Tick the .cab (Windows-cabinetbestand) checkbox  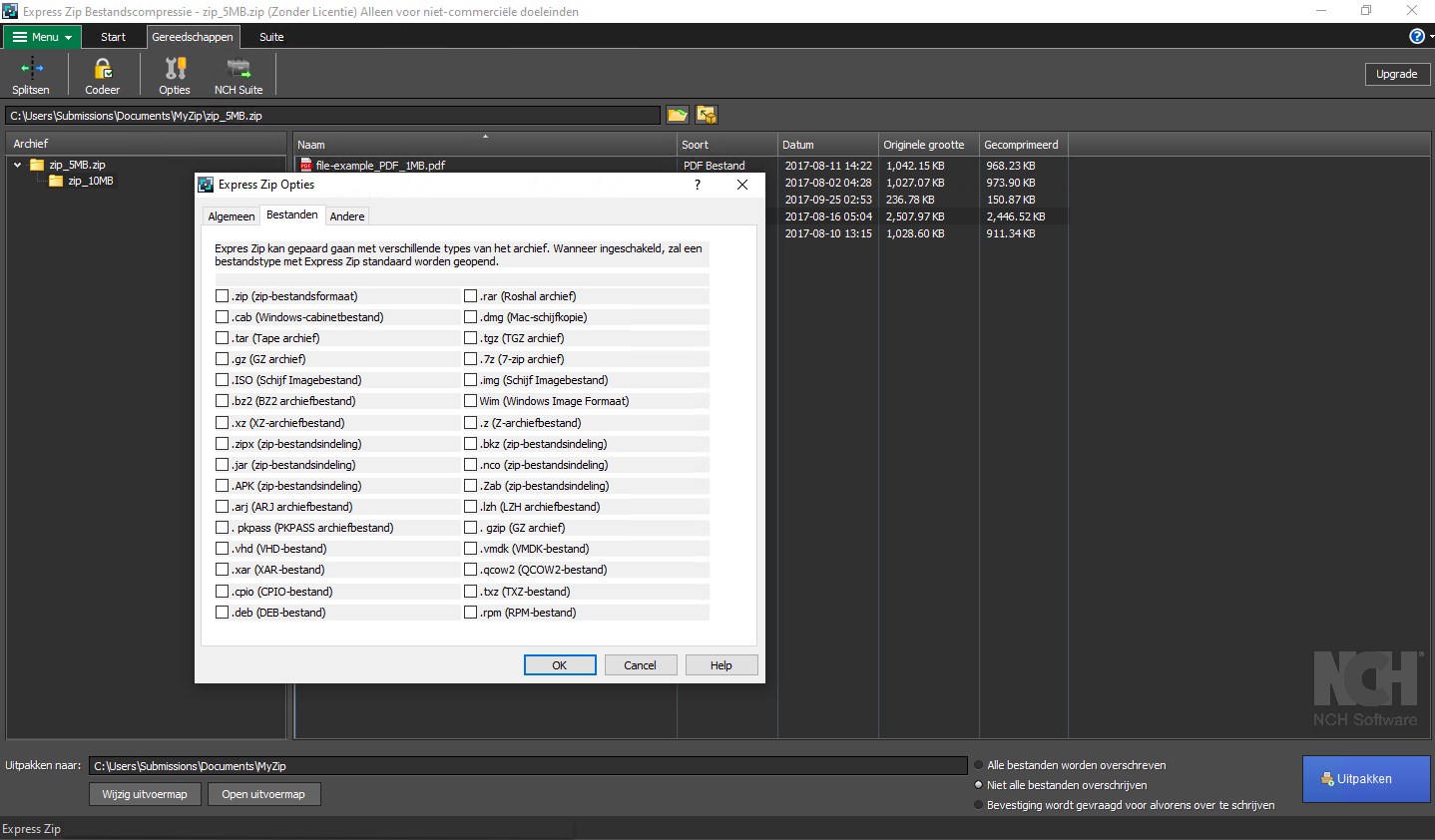223,317
